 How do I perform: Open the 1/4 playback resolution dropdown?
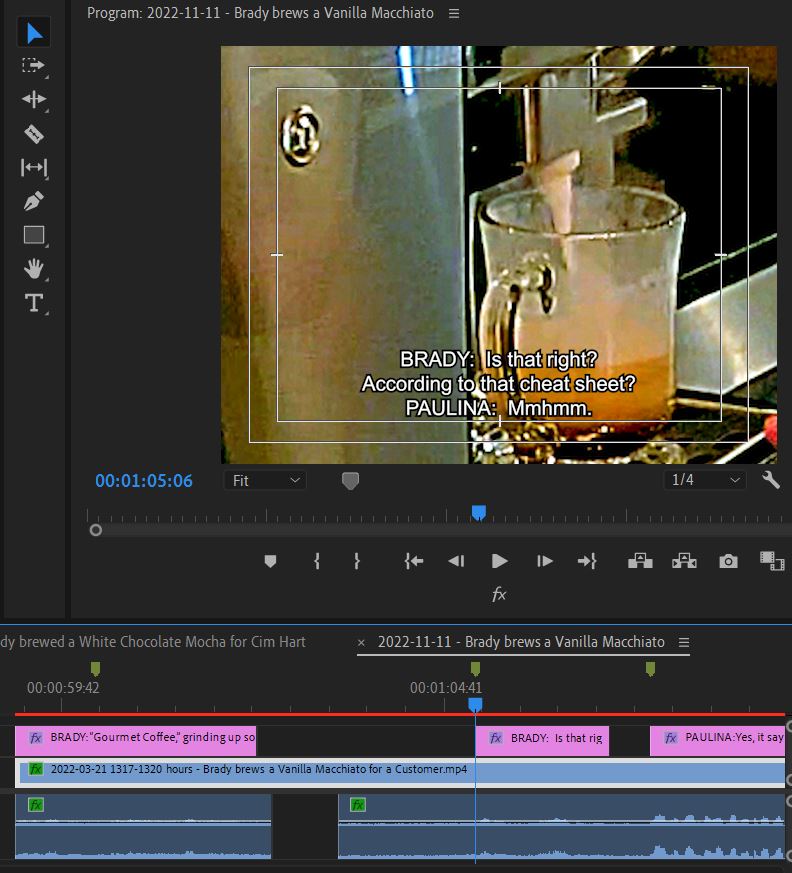pyautogui.click(x=704, y=480)
